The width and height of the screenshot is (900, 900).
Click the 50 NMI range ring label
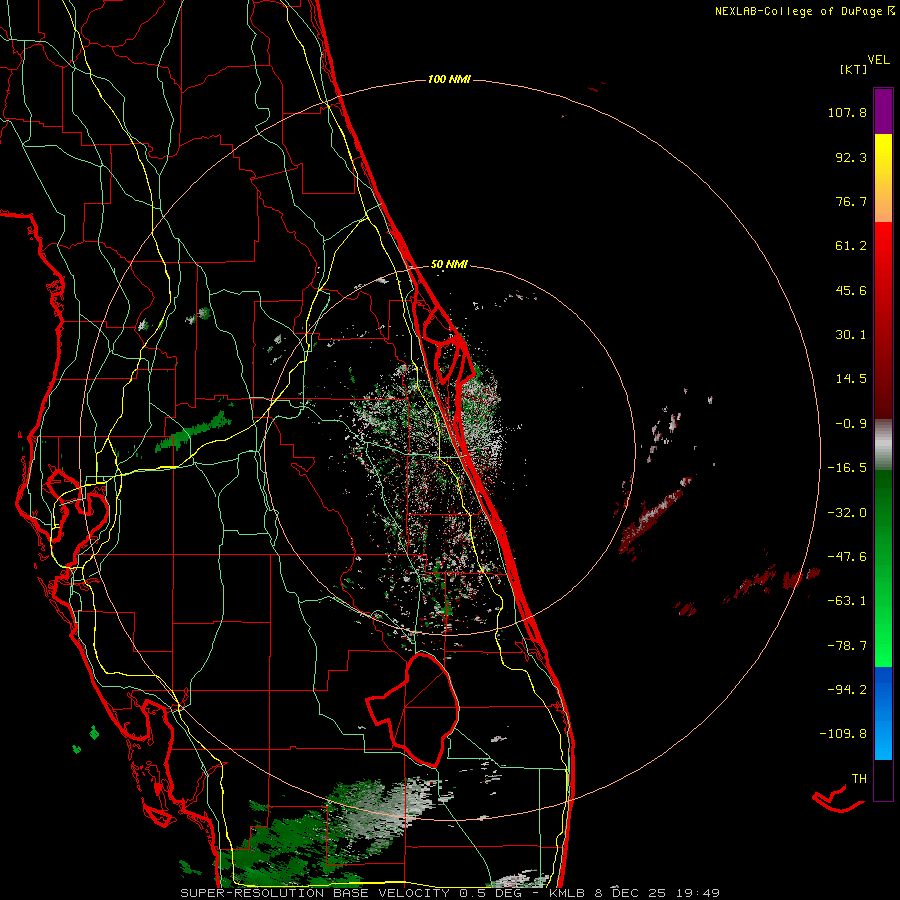[x=449, y=265]
